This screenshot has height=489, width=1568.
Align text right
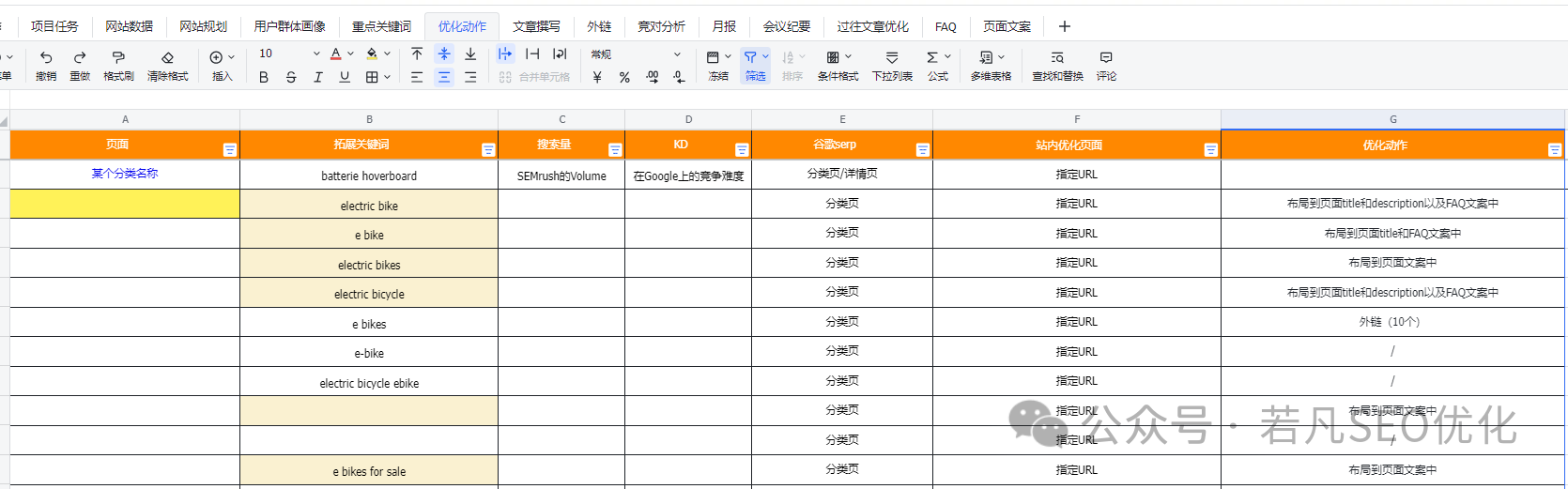pos(470,77)
